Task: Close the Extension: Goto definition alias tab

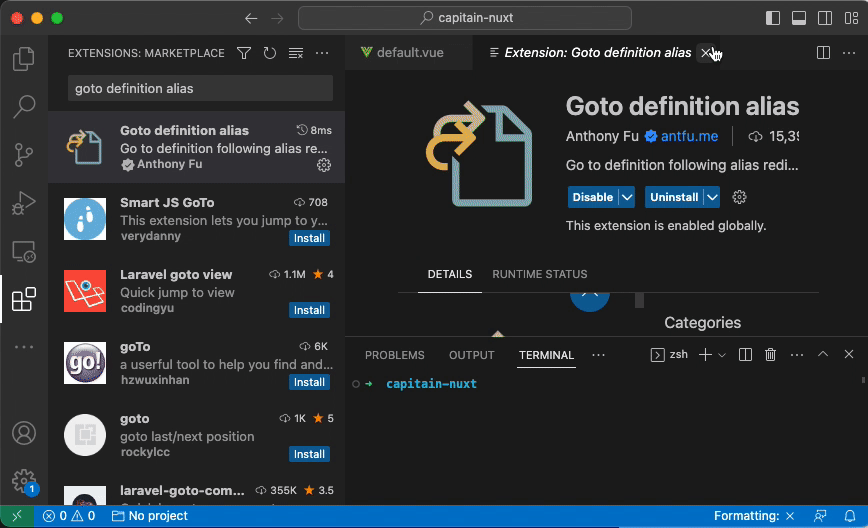Action: click(x=706, y=53)
